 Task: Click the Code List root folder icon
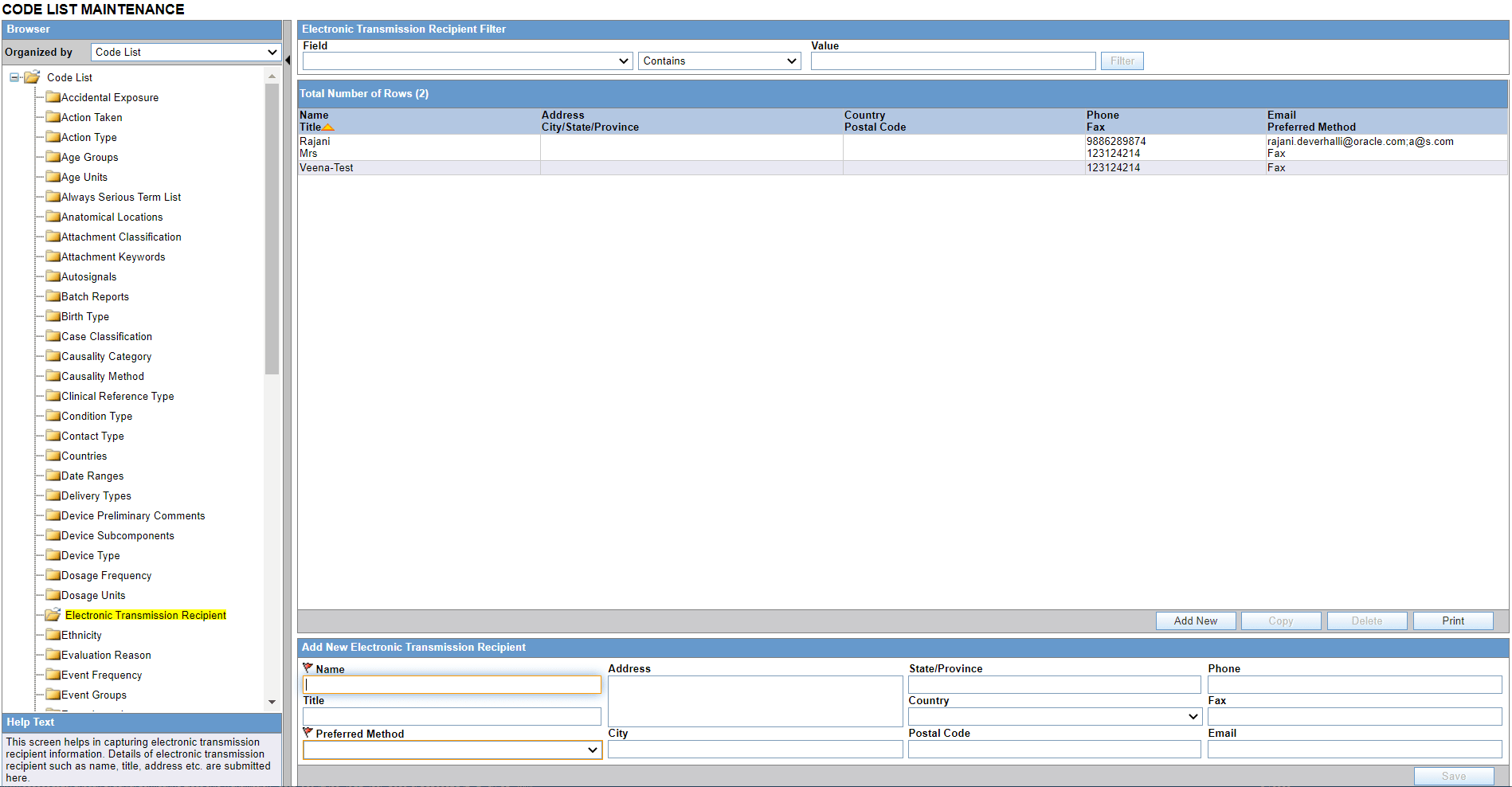point(31,77)
